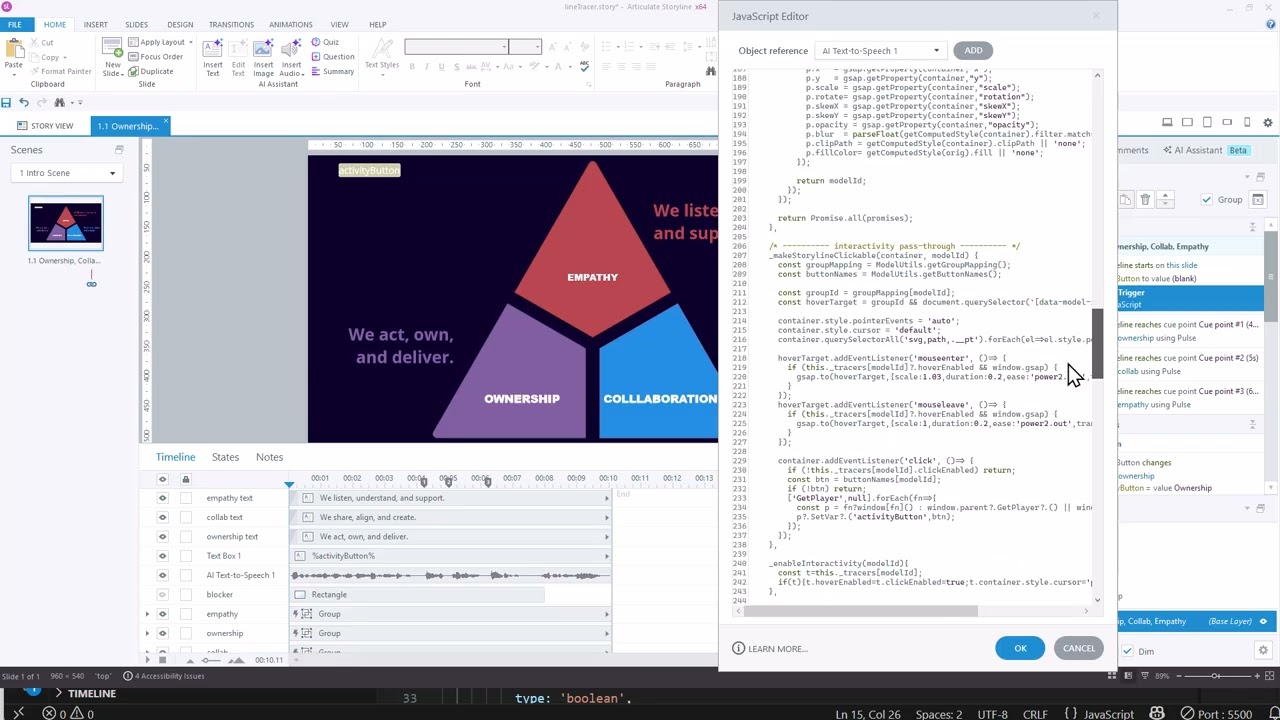Viewport: 1280px width, 720px height.
Task: Click the Summary icon in AI Assistant
Action: (x=316, y=72)
